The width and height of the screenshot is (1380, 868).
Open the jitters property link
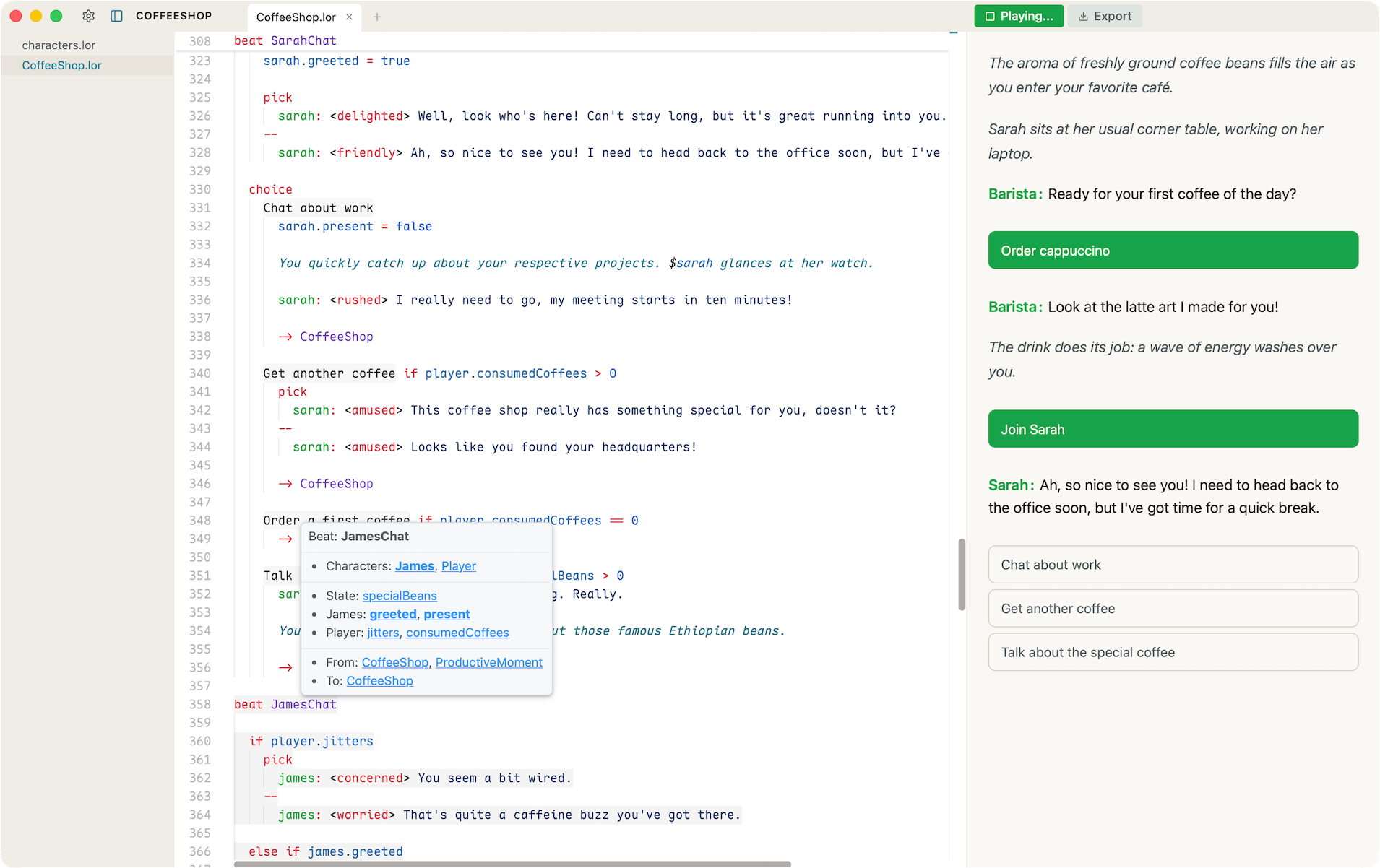pos(383,633)
